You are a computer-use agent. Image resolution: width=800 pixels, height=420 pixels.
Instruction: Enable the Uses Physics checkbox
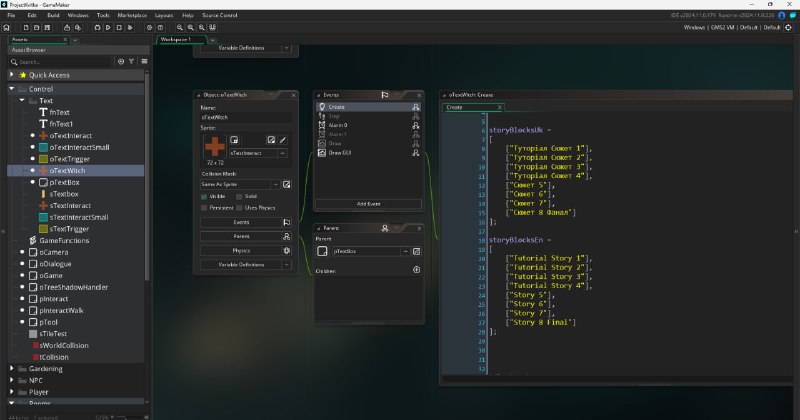click(239, 208)
